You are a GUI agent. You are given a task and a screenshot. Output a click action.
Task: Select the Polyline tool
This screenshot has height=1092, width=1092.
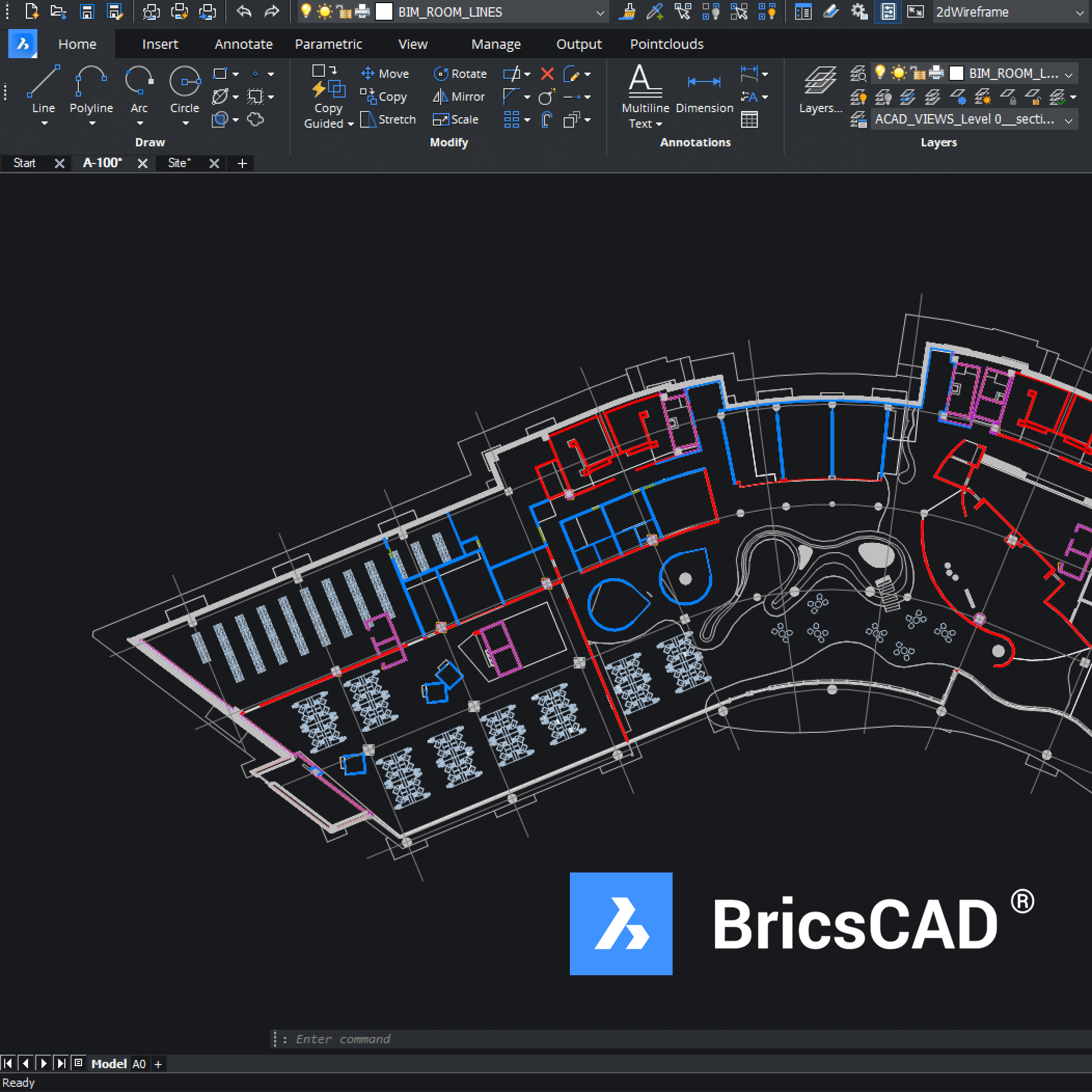click(91, 89)
